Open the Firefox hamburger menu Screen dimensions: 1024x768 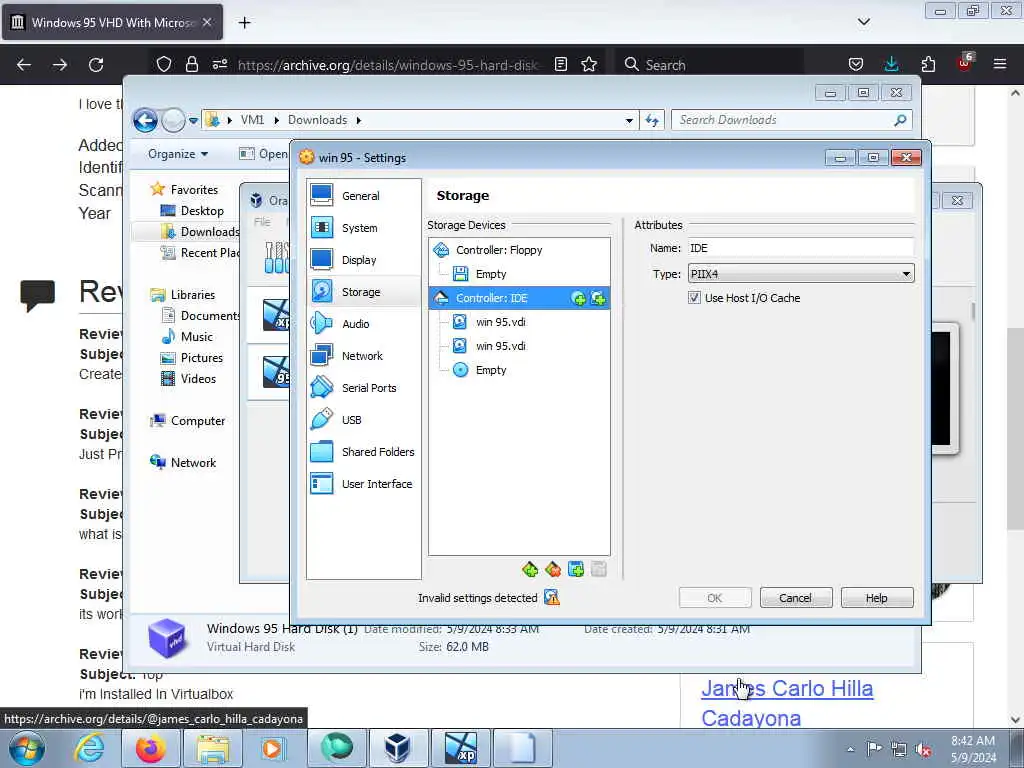[x=1000, y=64]
